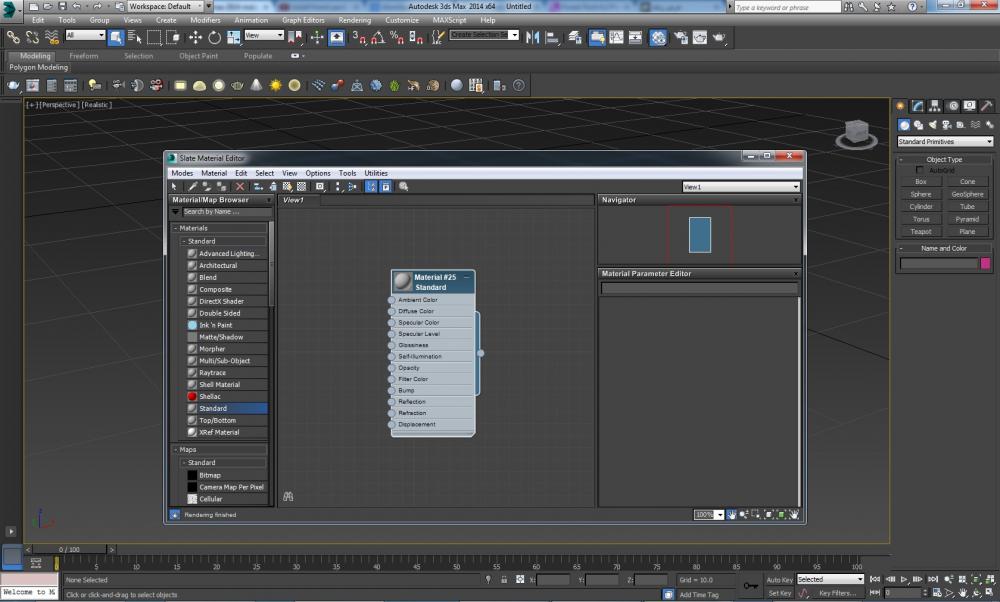Click the Key Filters button
Viewport: 1000px width, 602px height.
[x=837, y=593]
